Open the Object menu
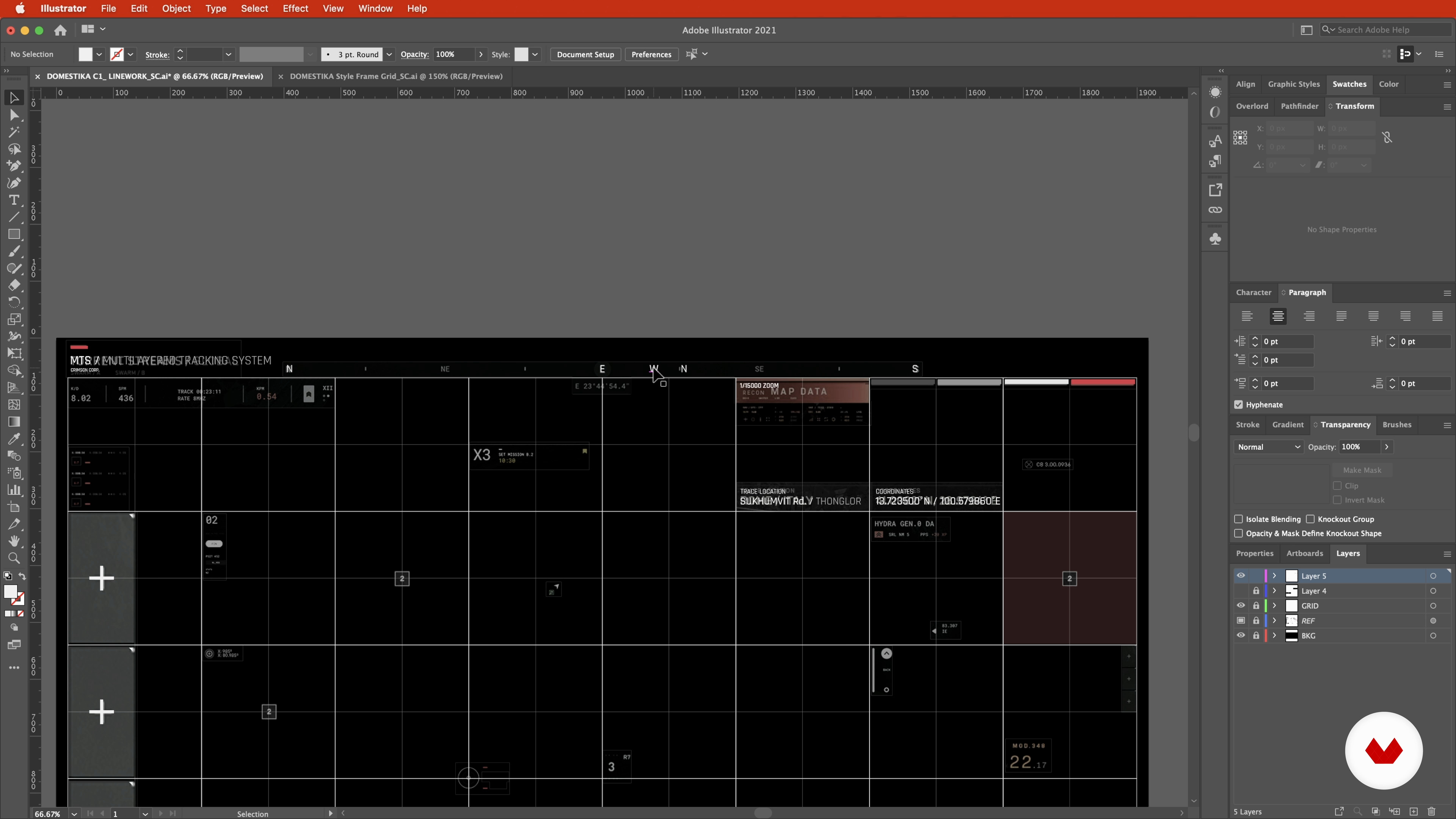This screenshot has height=819, width=1456. [x=176, y=8]
